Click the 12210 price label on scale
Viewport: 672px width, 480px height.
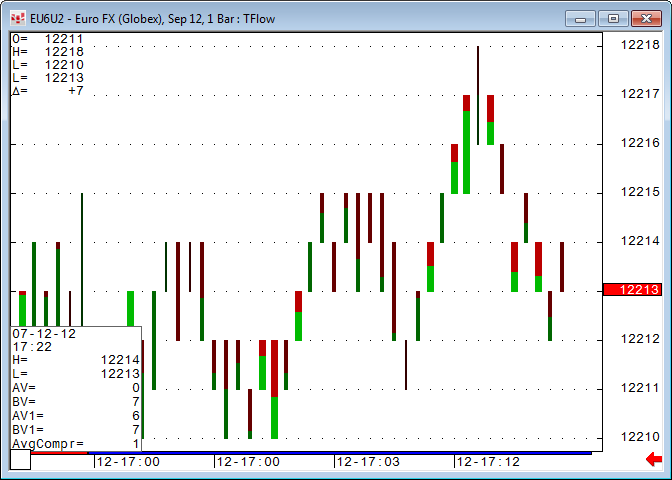[639, 437]
